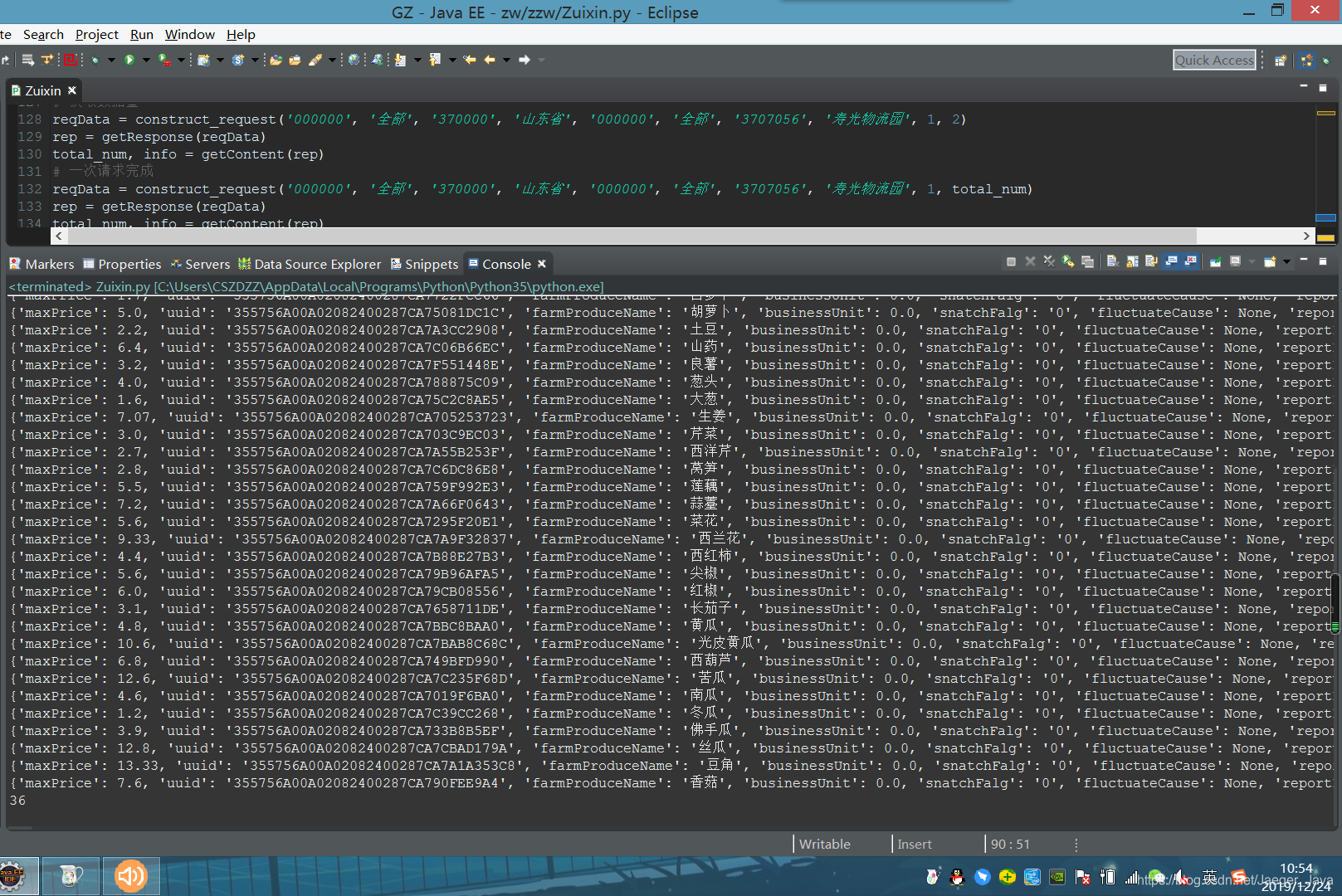Click editor horizontal scrollbar right arrow
This screenshot has width=1342, height=896.
click(x=1306, y=236)
